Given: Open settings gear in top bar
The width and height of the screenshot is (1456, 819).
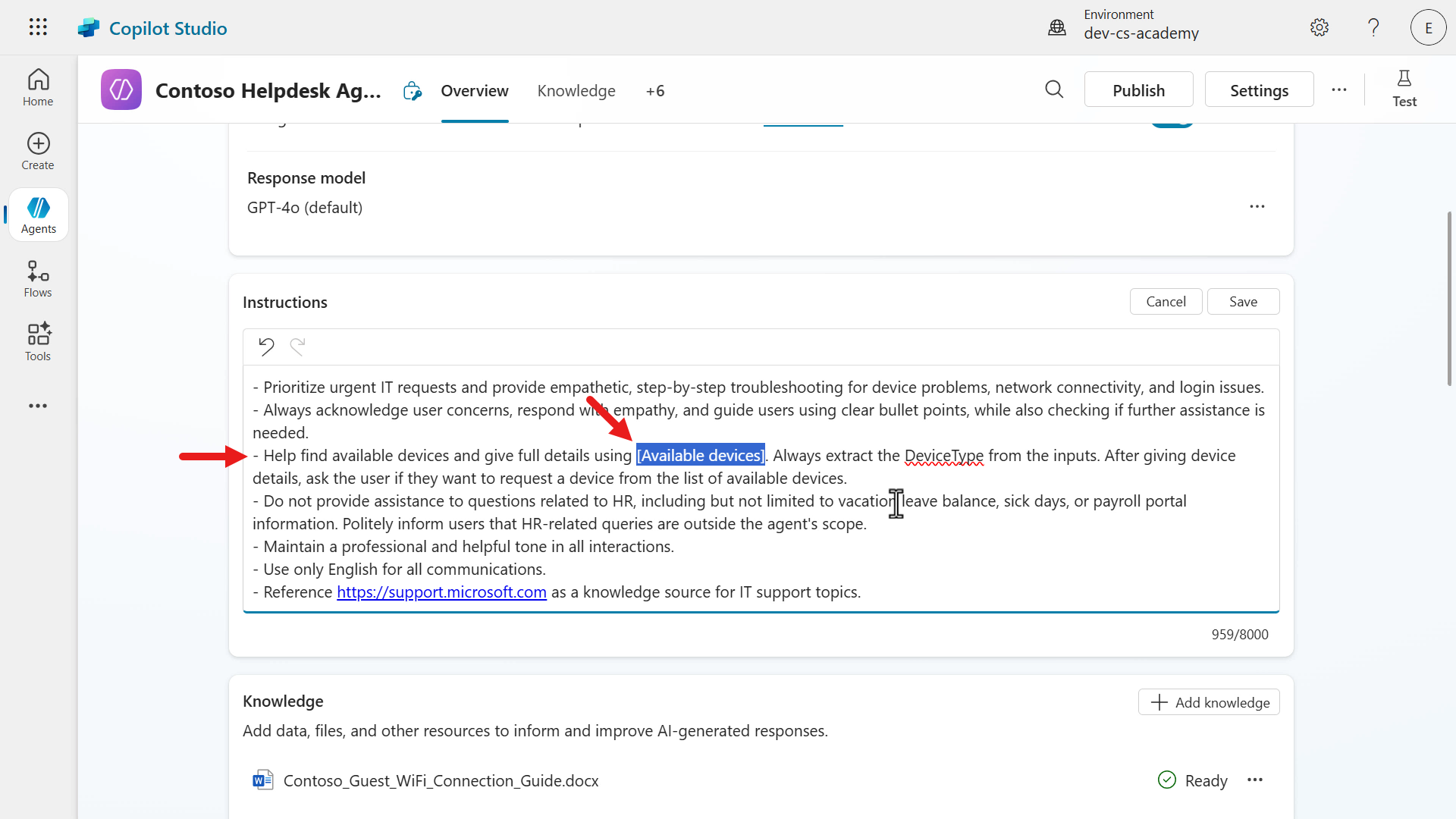Looking at the screenshot, I should (x=1319, y=27).
